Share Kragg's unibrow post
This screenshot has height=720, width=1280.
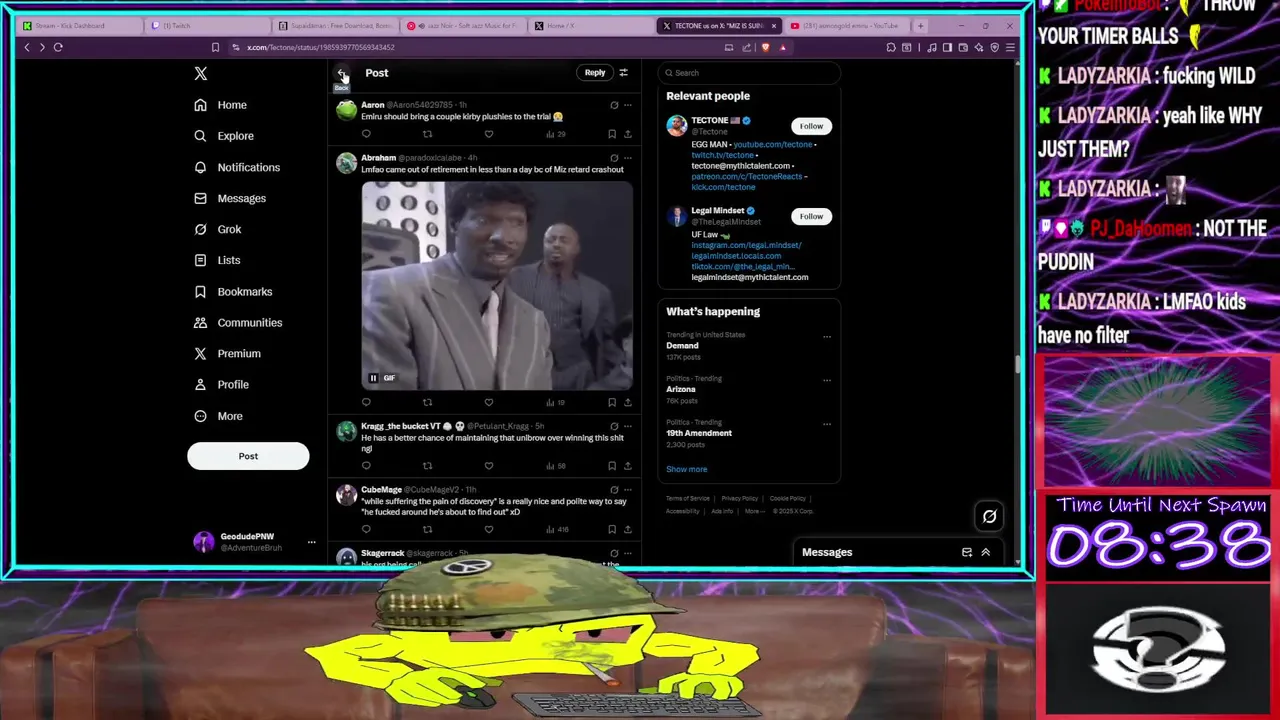(628, 466)
